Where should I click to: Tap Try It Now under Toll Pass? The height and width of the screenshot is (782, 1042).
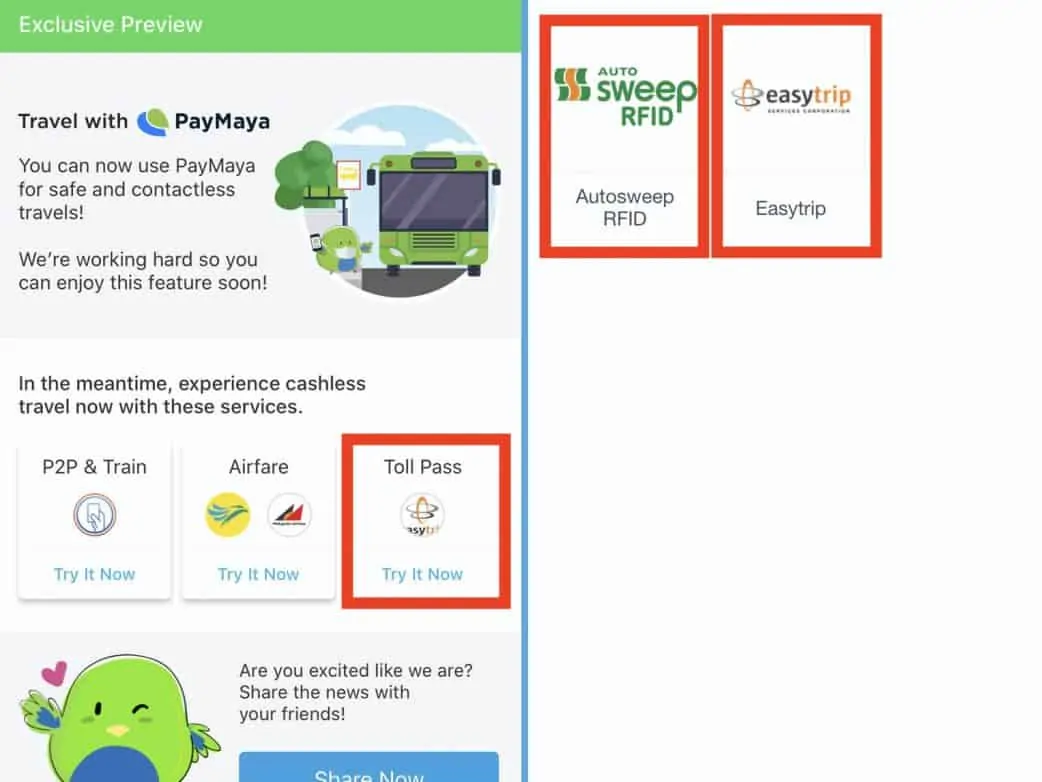click(423, 574)
